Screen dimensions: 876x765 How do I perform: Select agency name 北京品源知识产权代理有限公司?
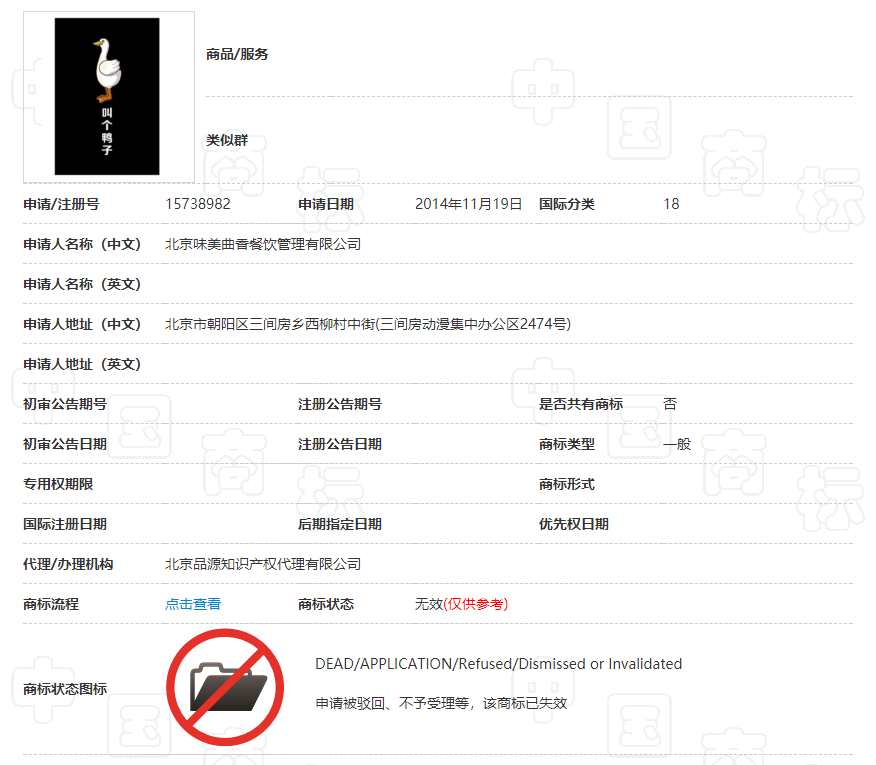point(263,564)
